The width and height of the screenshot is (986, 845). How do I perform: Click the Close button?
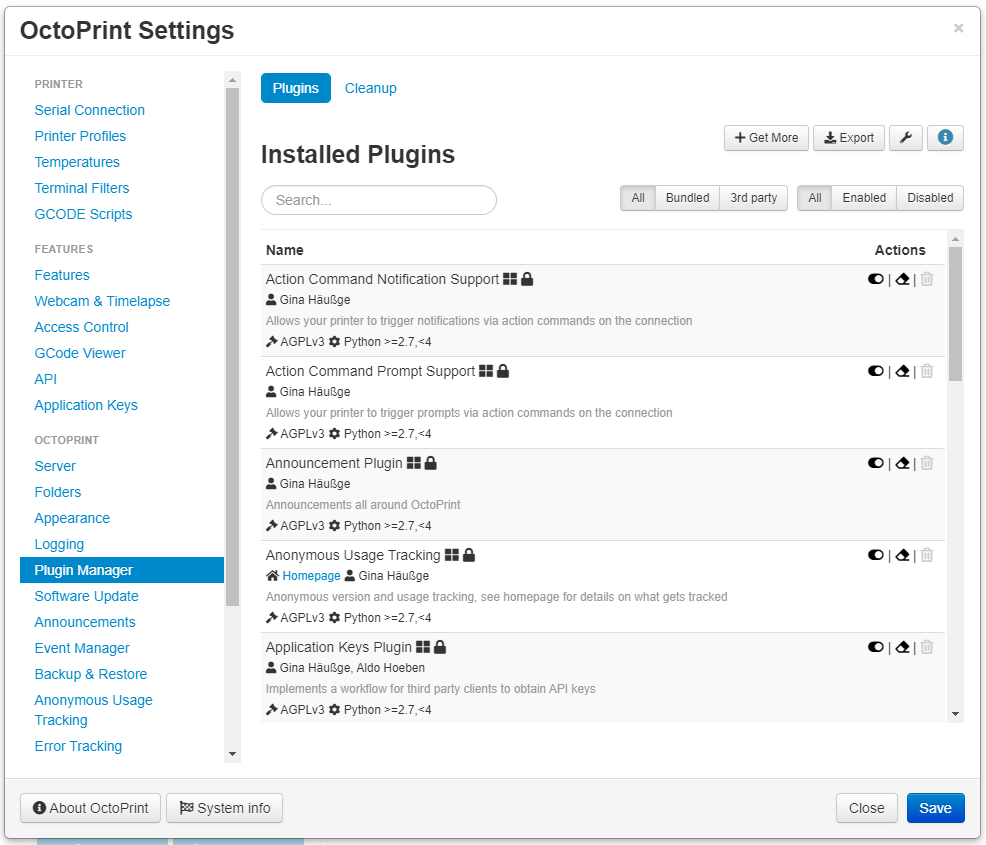pos(867,808)
